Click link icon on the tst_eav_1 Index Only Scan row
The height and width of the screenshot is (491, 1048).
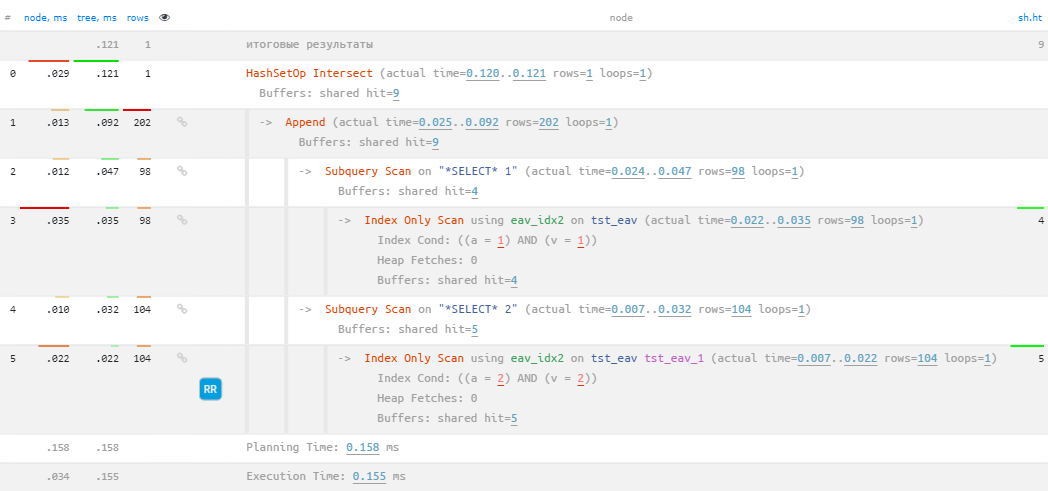182,358
